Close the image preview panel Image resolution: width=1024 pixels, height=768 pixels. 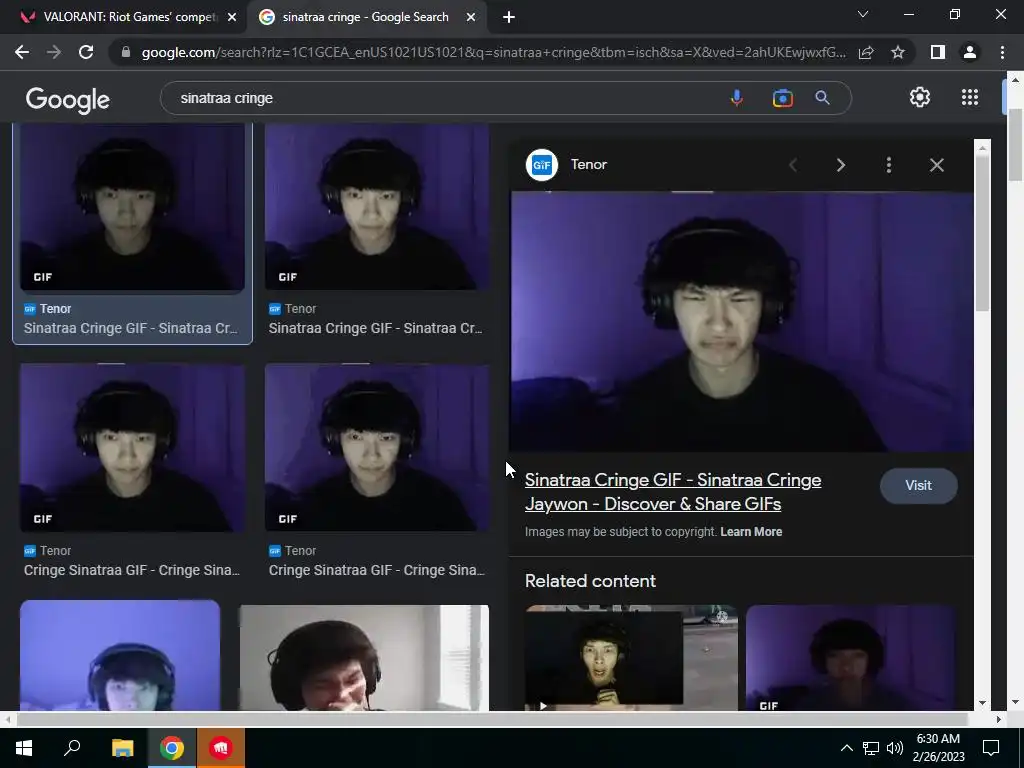936,165
